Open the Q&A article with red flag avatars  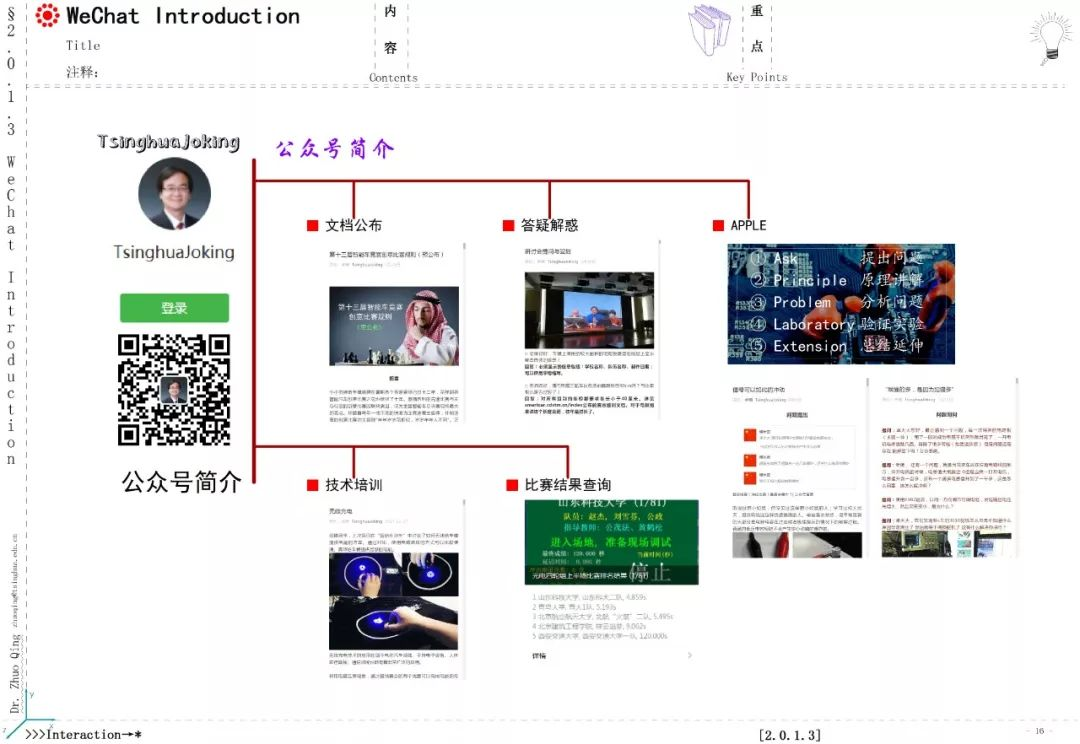click(797, 468)
